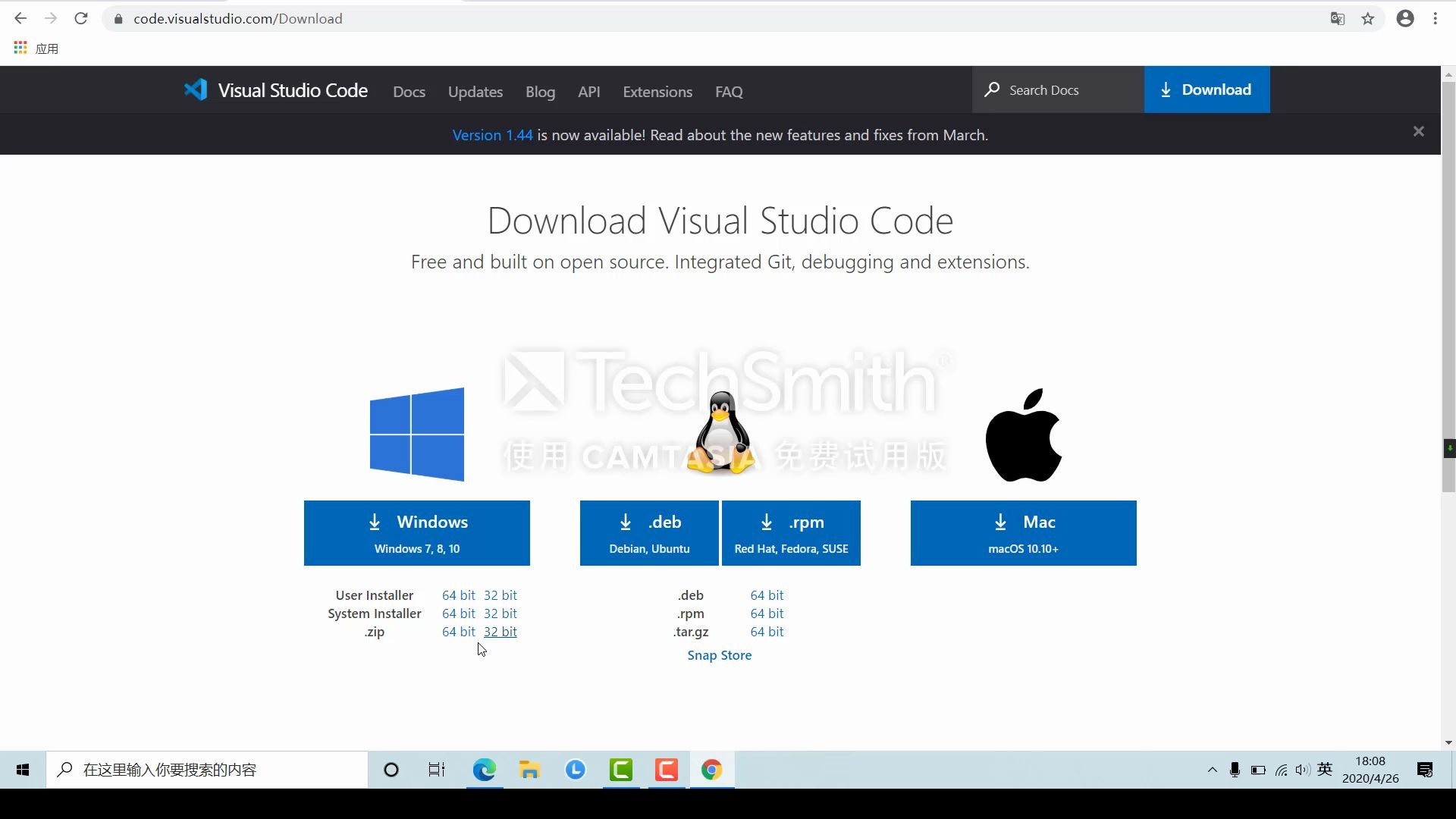Focus the Search Docs field
The height and width of the screenshot is (819, 1456).
point(1059,89)
